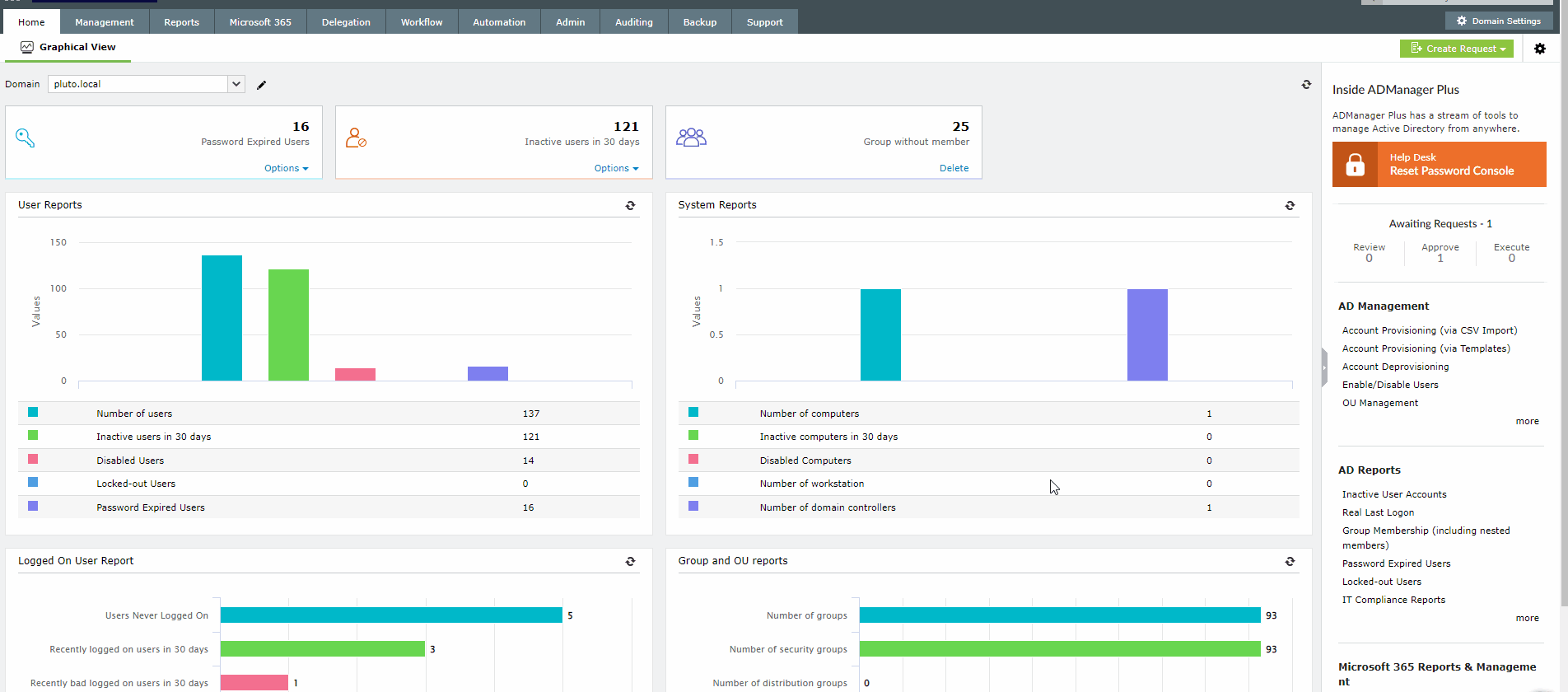The height and width of the screenshot is (692, 1568).
Task: Refresh the System Reports panel
Action: (x=1290, y=206)
